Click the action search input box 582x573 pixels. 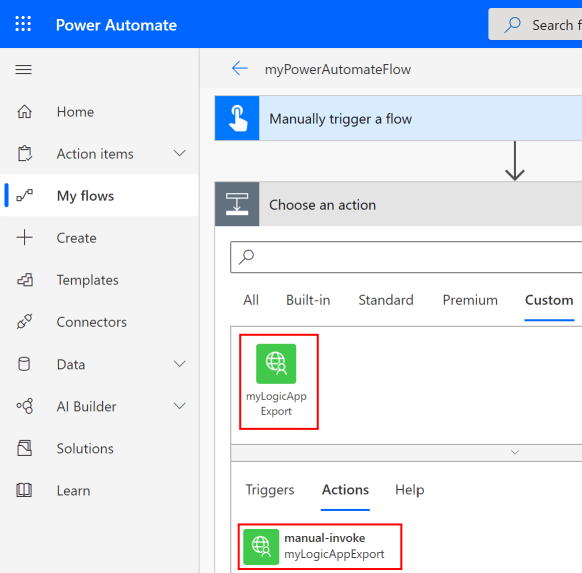406,257
